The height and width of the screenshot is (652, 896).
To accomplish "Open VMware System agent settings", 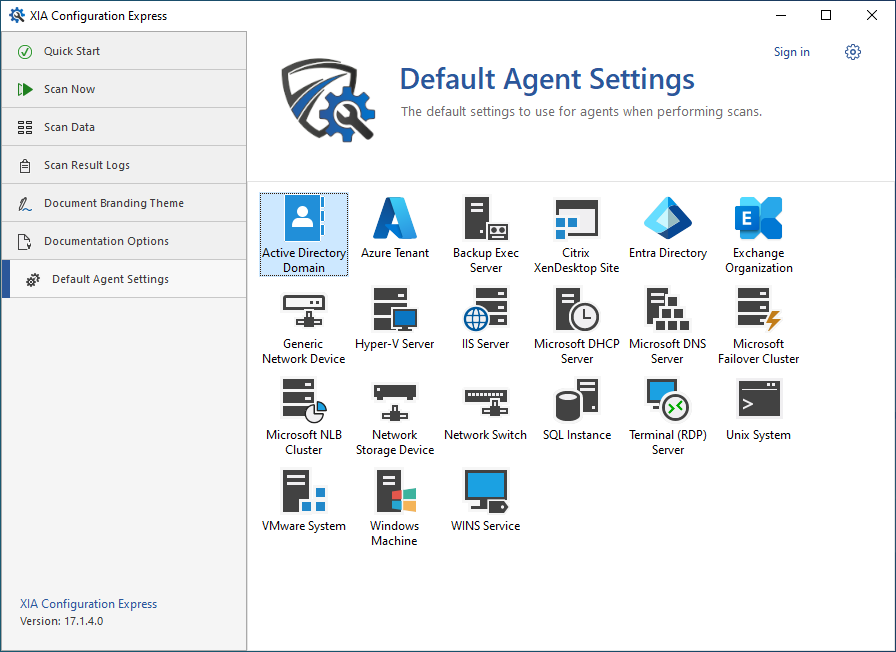I will click(x=303, y=492).
